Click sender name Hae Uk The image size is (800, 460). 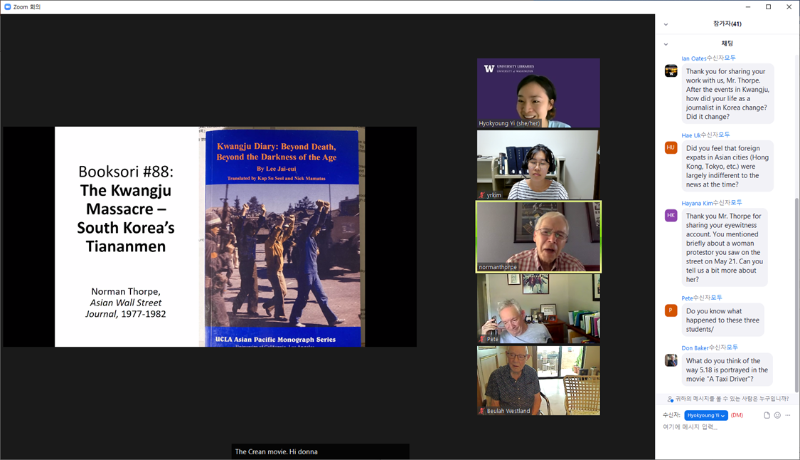click(x=691, y=135)
